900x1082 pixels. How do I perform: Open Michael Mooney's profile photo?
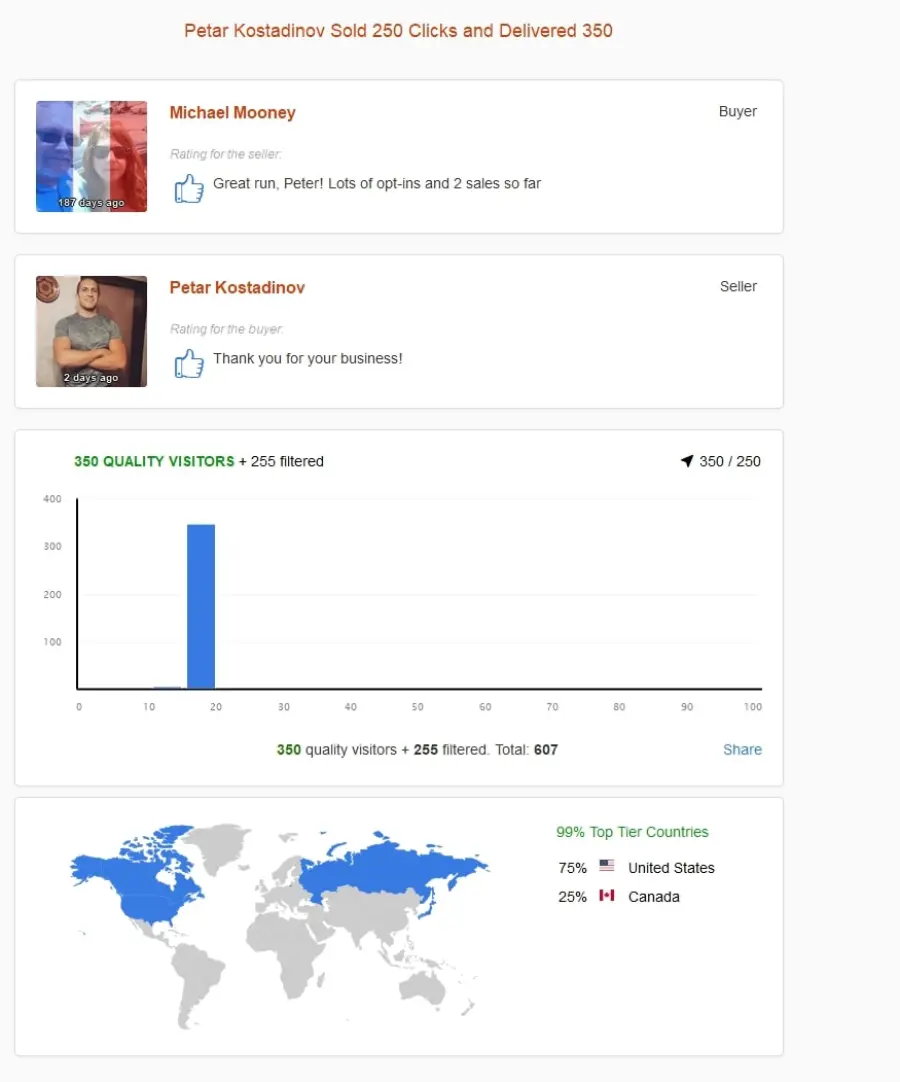(x=91, y=156)
